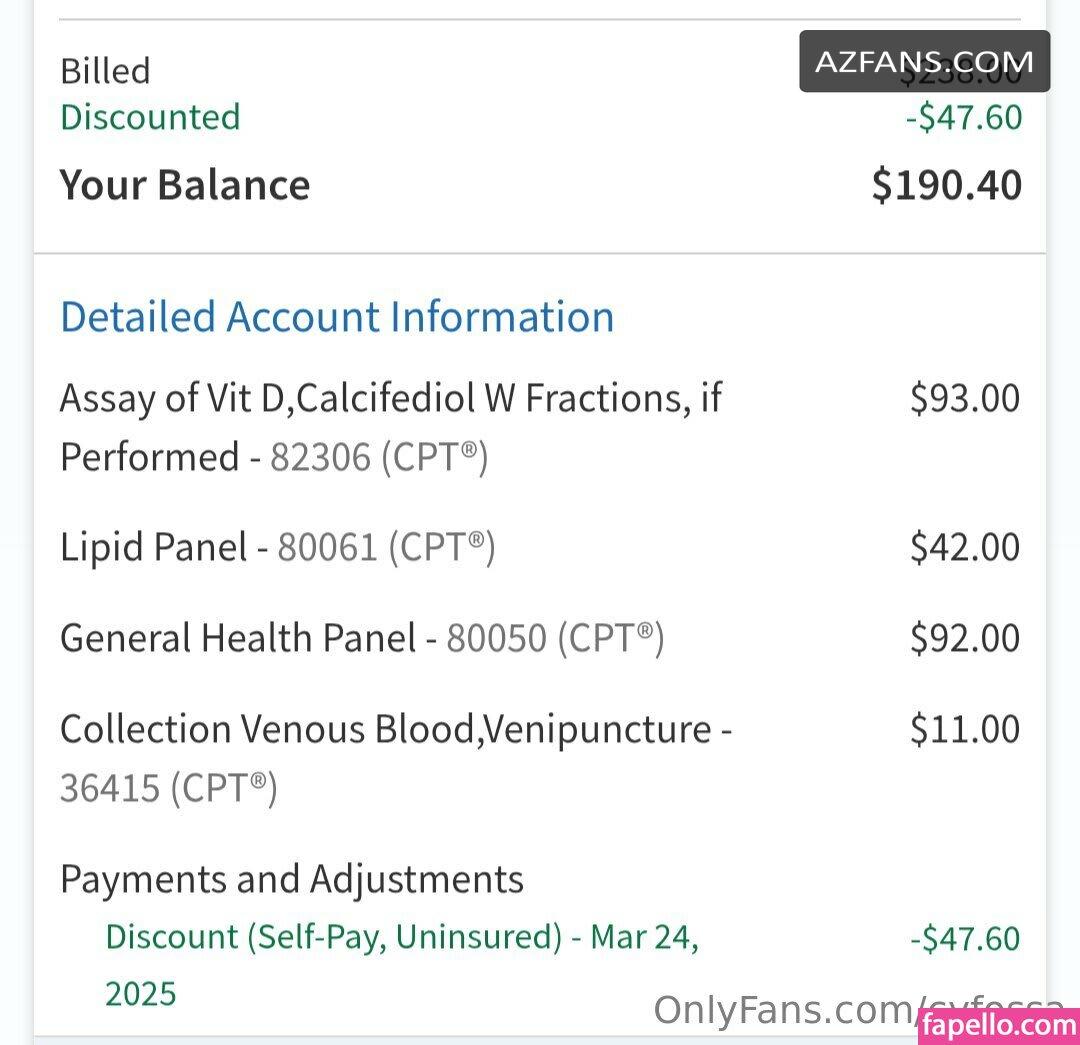Click the Billed label
The width and height of the screenshot is (1080, 1045).
pos(105,71)
